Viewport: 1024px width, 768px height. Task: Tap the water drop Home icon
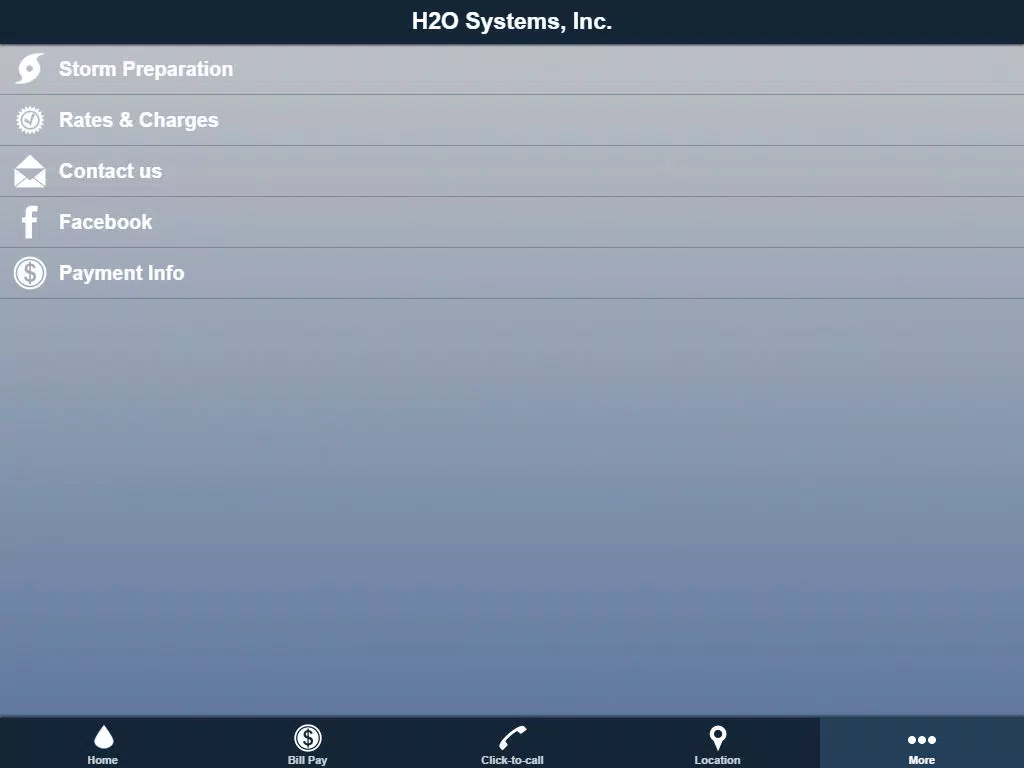click(103, 738)
